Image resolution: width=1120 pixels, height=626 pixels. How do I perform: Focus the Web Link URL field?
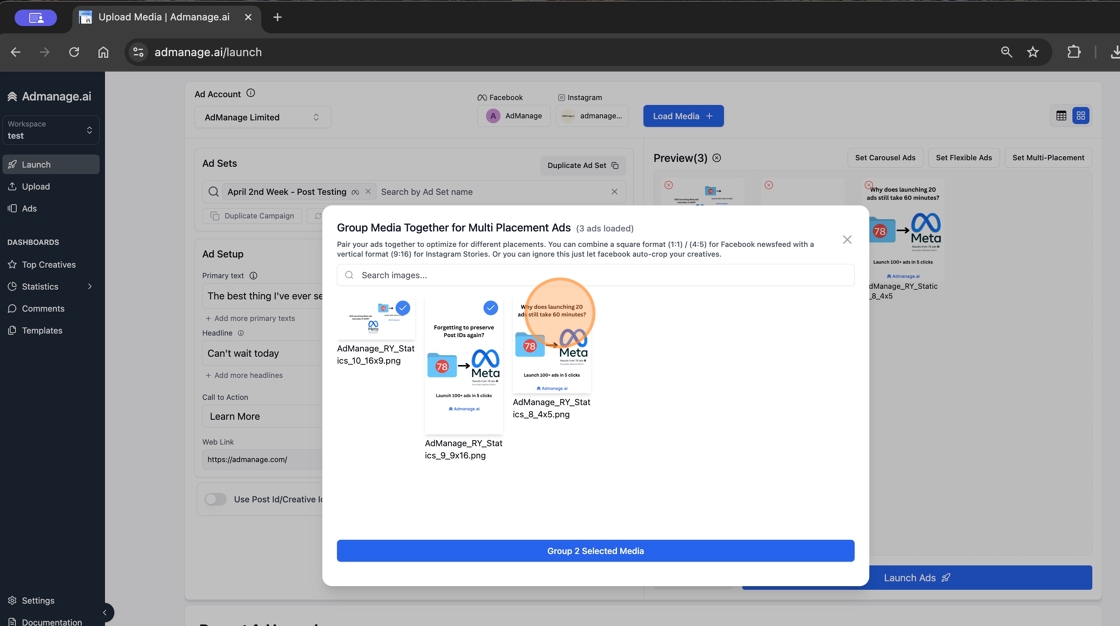(x=261, y=459)
